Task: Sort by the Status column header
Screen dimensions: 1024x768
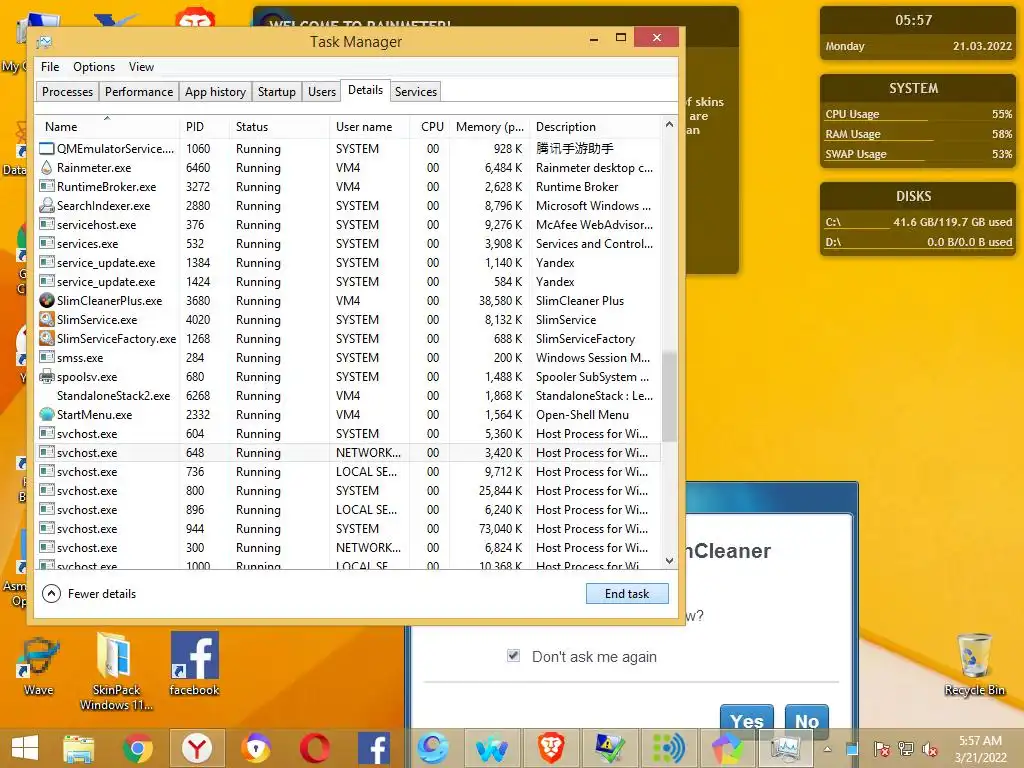Action: tap(279, 127)
